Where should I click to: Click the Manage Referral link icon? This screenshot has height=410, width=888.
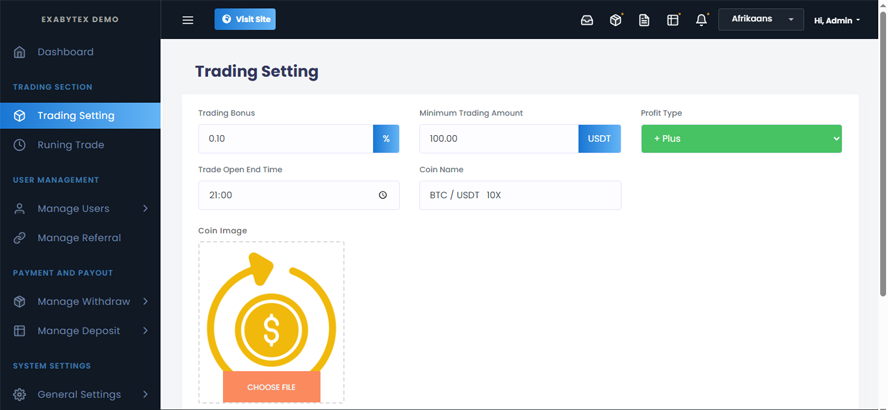point(19,238)
